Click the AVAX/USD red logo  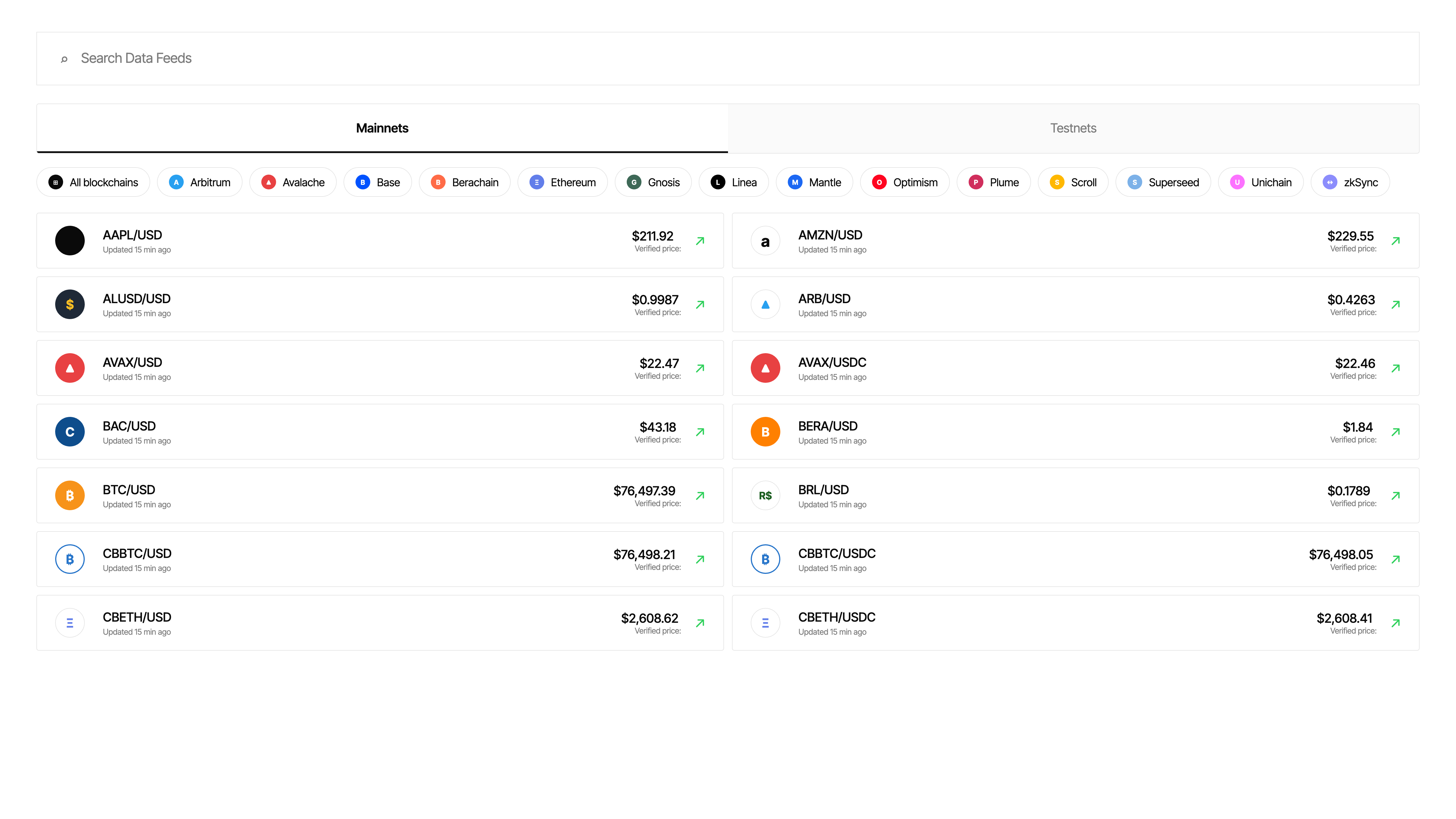click(x=70, y=369)
